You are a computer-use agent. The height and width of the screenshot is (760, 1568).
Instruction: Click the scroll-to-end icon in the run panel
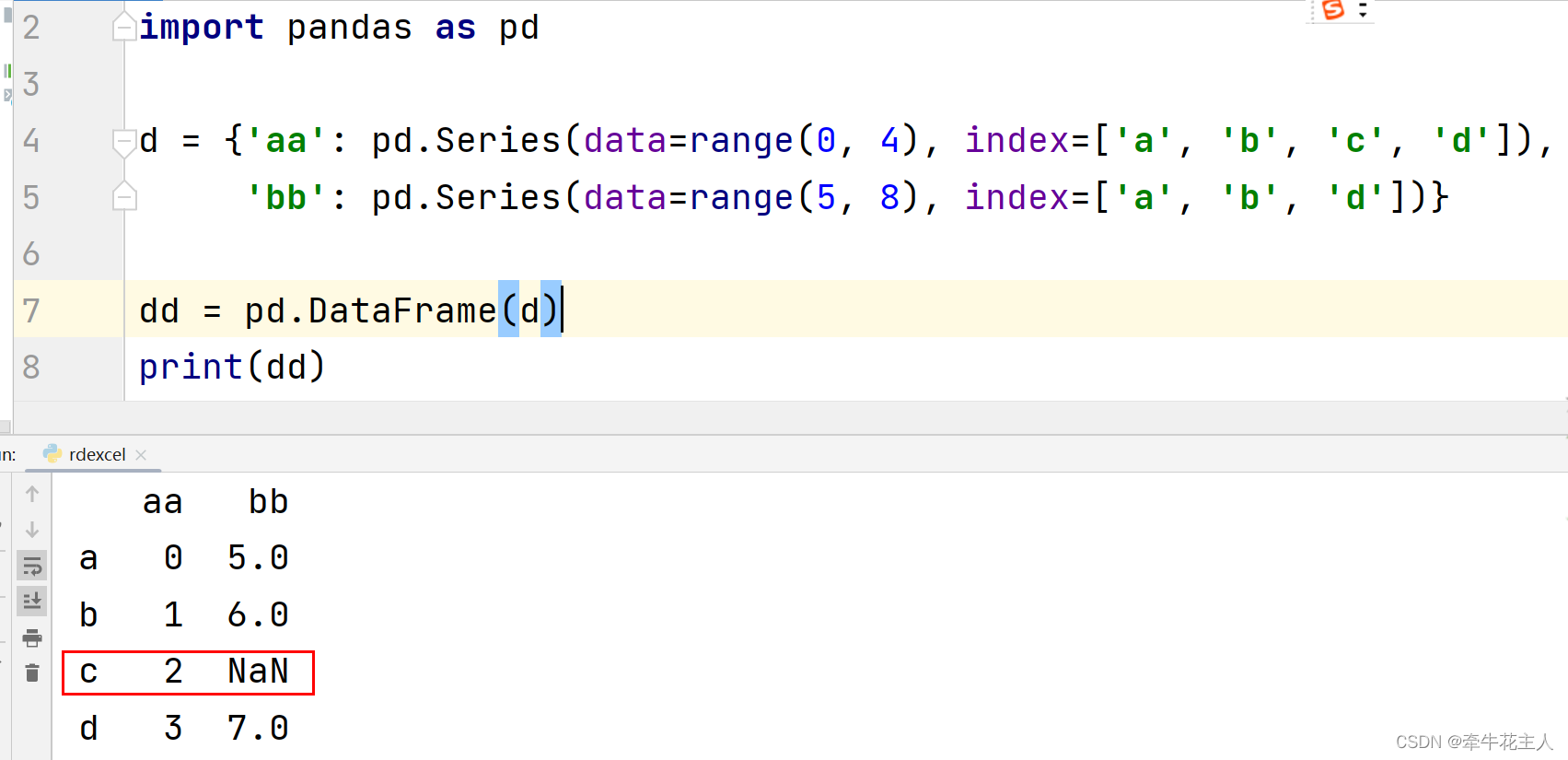[x=32, y=602]
